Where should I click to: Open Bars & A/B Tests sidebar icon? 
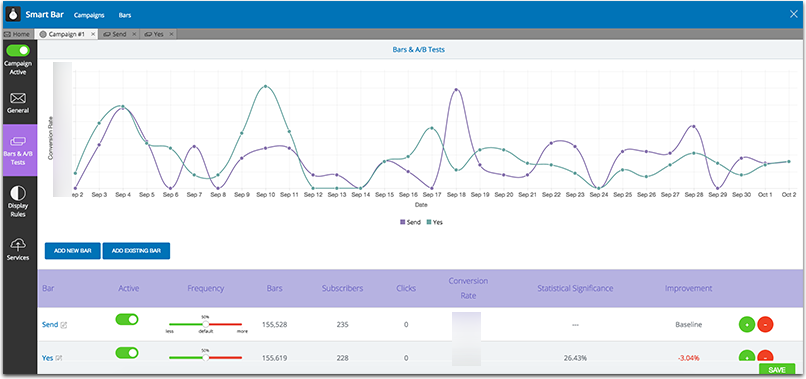[x=18, y=140]
